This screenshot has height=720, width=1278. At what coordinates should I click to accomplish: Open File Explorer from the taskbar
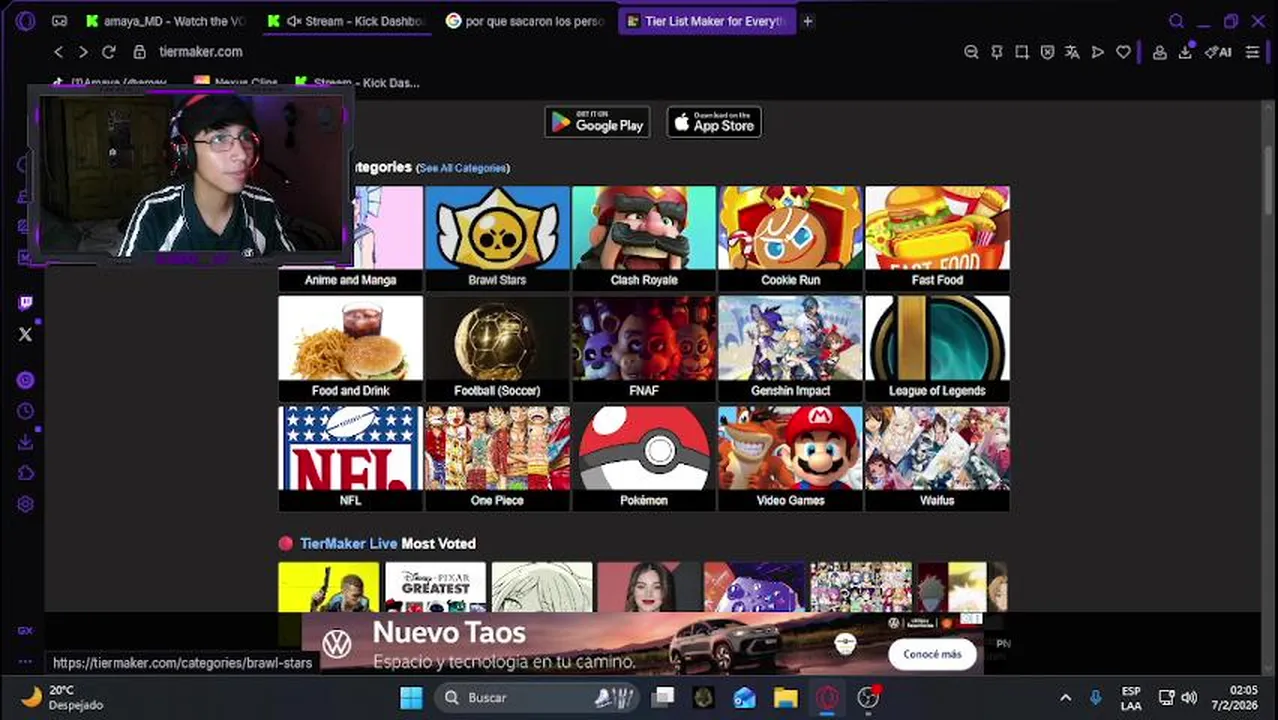click(785, 697)
